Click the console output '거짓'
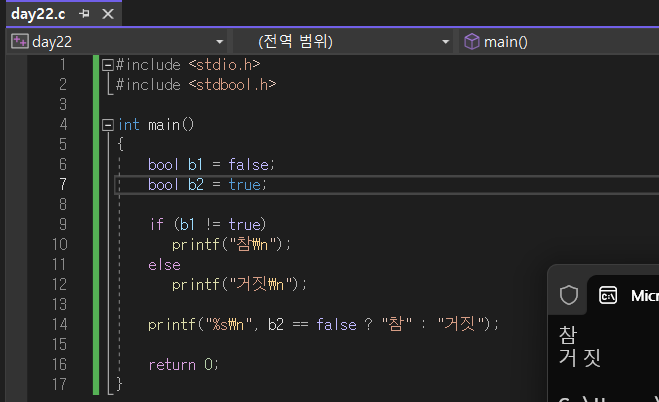Screen dimensions: 659x402 [580, 358]
